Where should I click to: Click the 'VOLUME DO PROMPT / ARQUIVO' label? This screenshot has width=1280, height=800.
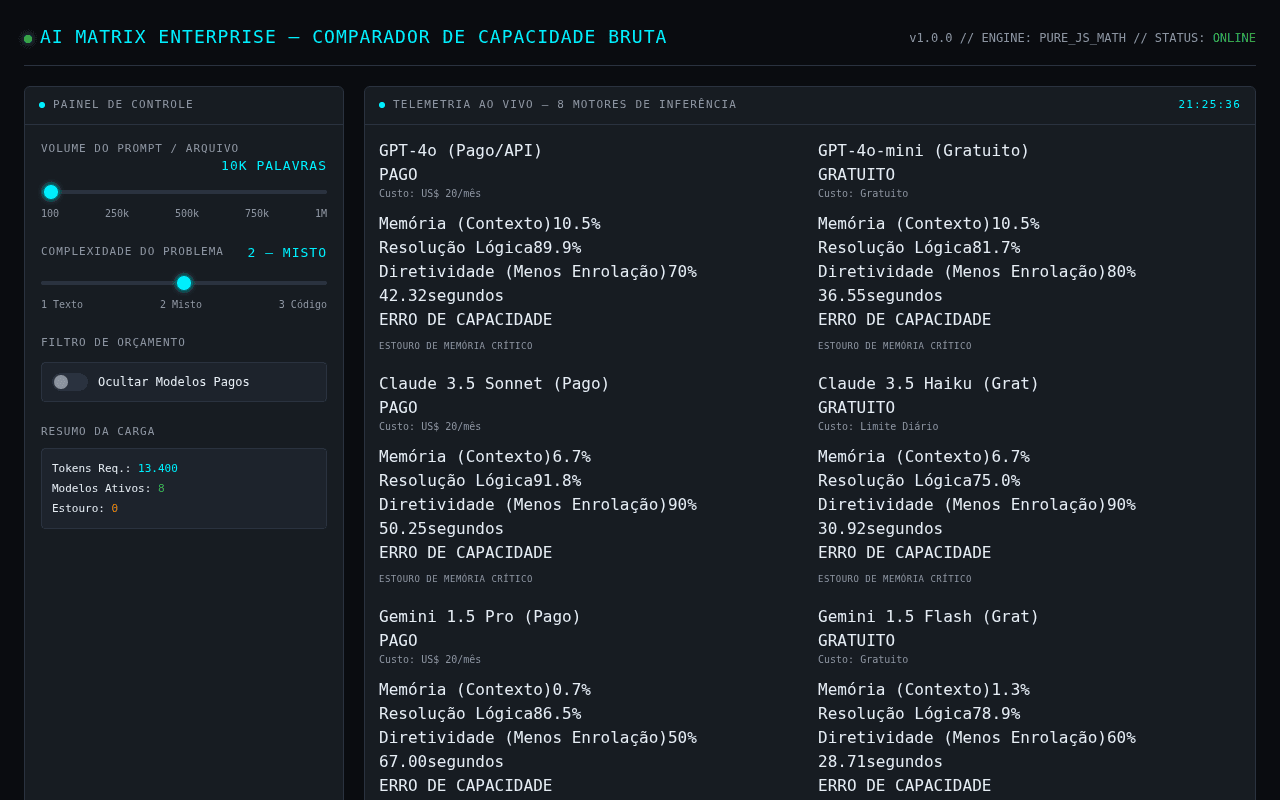tap(140, 149)
